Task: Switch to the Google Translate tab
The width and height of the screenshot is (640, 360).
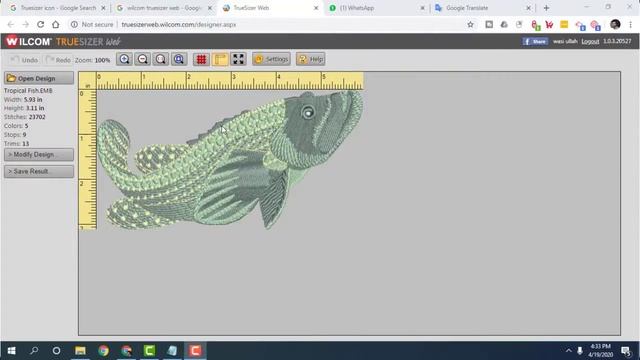Action: click(482, 8)
